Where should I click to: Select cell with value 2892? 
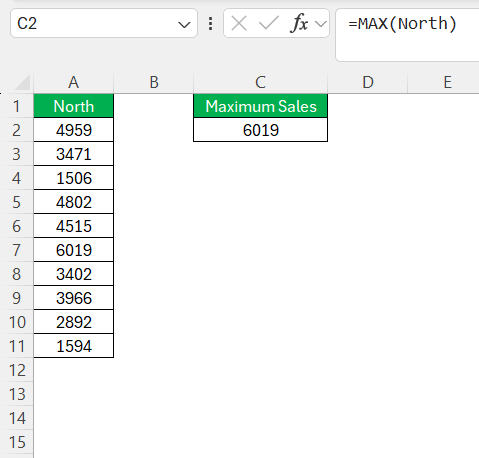point(74,322)
